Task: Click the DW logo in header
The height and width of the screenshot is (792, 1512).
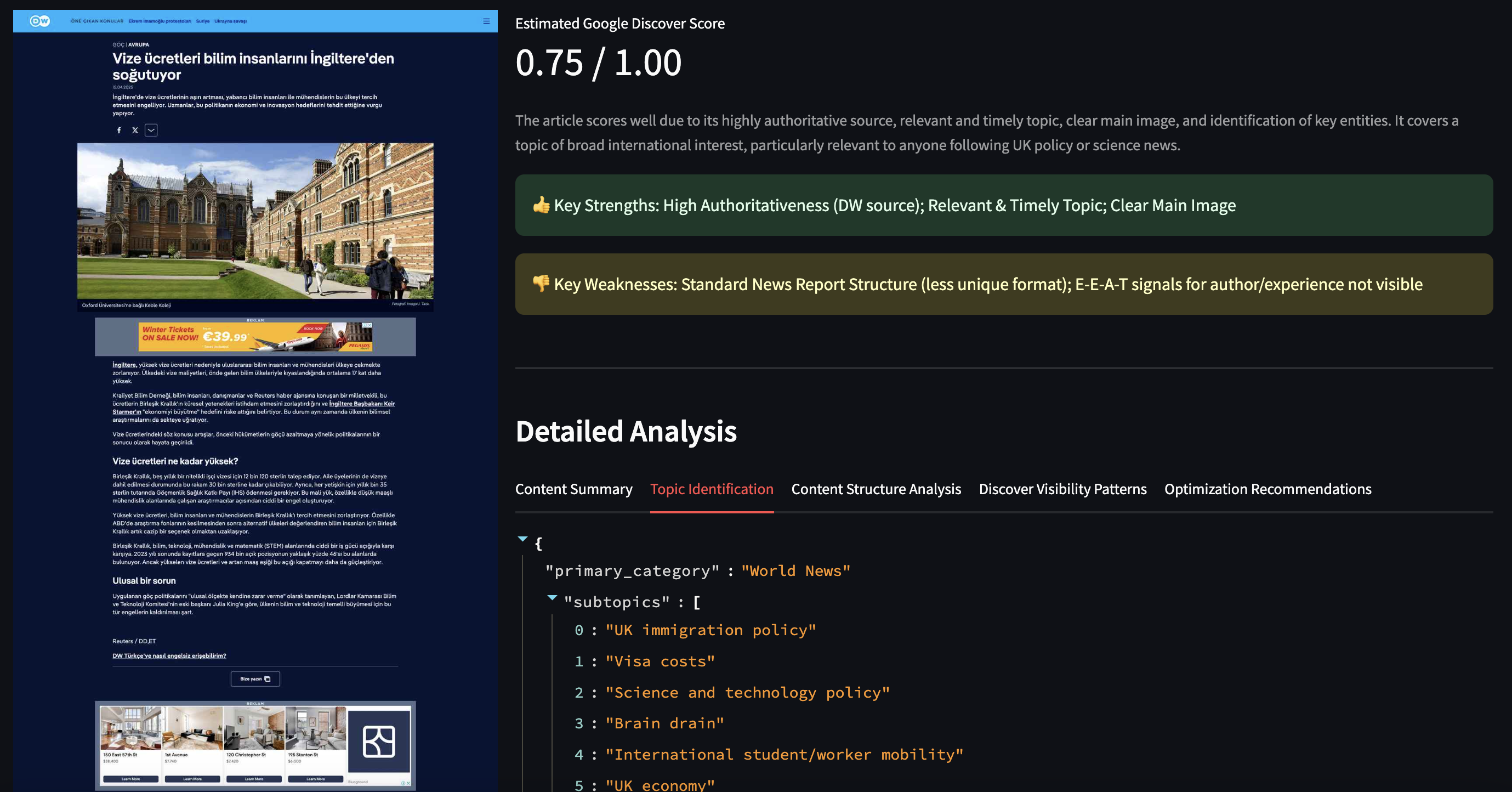Action: click(x=40, y=21)
